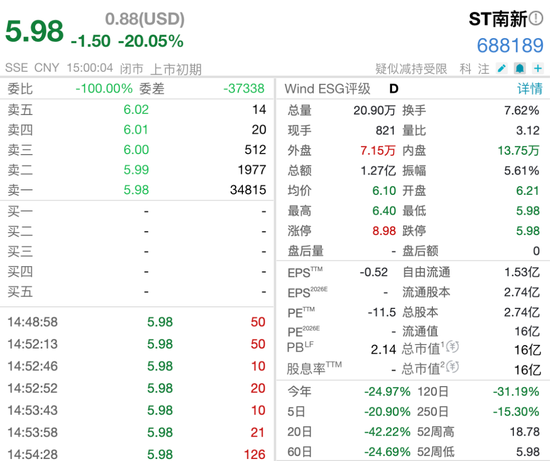Click the 120日 return -31.19%
This screenshot has width=550, height=461.
pos(516,392)
